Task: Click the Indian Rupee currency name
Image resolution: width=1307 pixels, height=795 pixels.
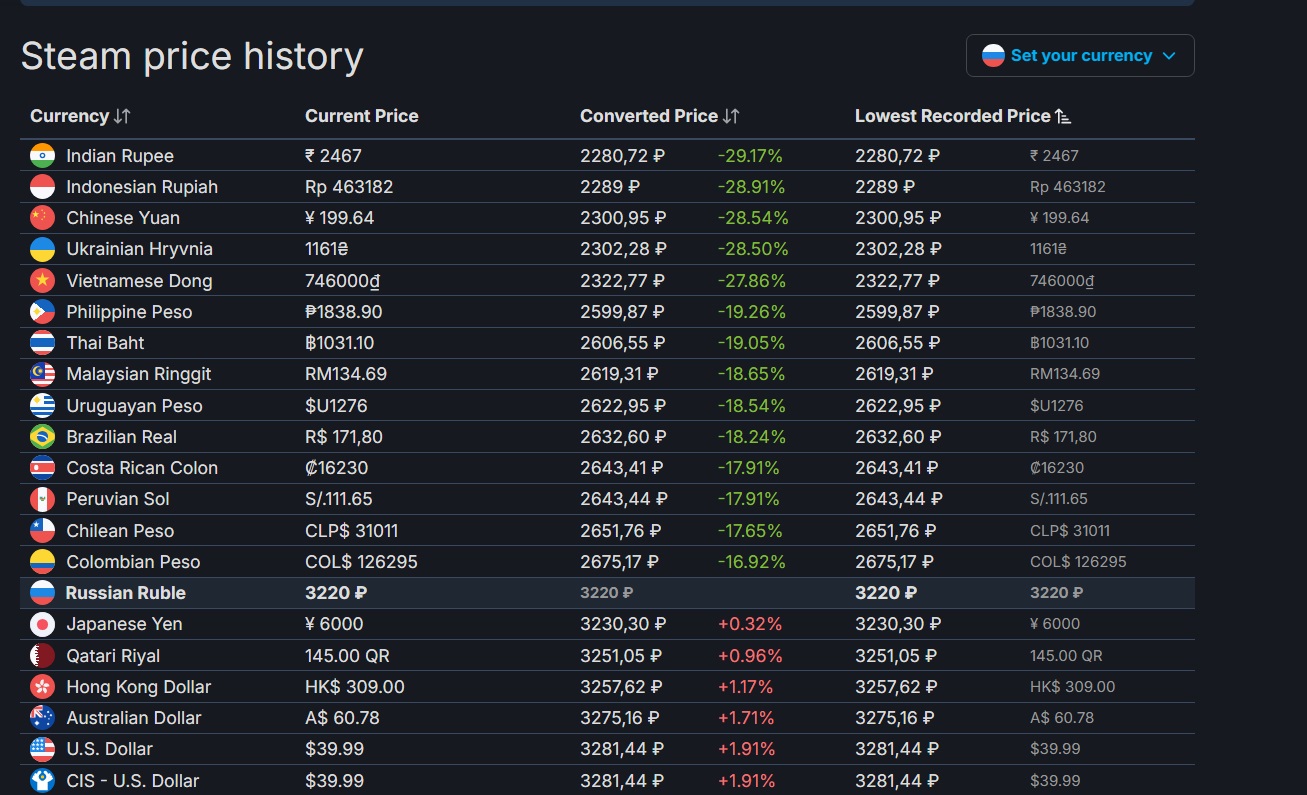Action: (x=120, y=156)
